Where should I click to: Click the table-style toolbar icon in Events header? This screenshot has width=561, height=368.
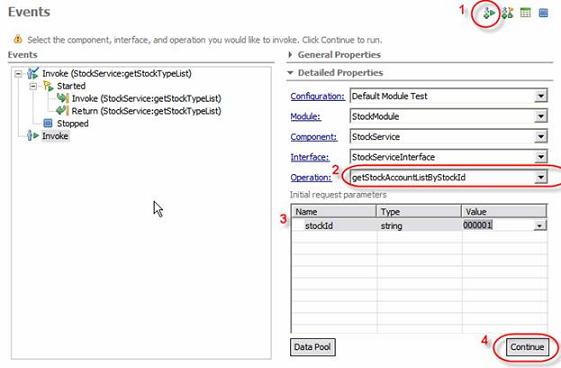(x=525, y=13)
